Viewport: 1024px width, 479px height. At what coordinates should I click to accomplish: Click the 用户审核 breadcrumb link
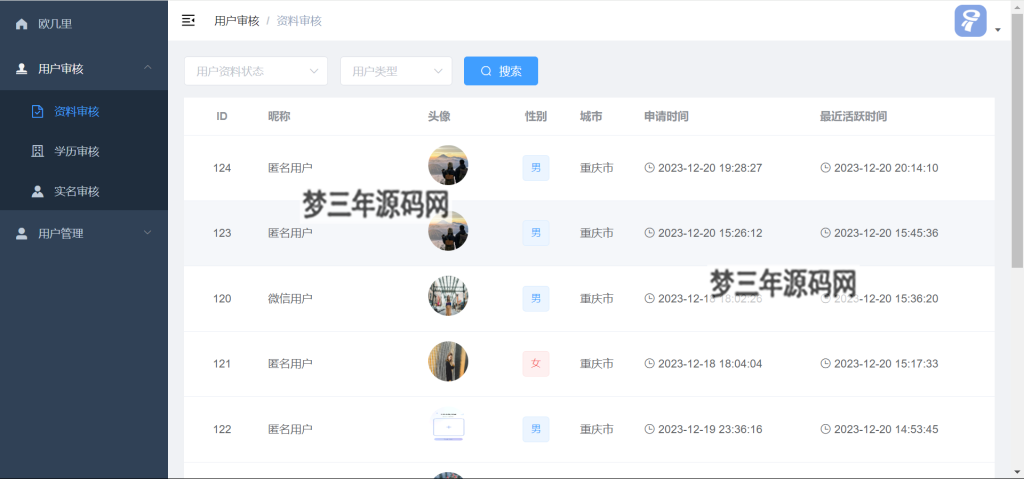236,20
